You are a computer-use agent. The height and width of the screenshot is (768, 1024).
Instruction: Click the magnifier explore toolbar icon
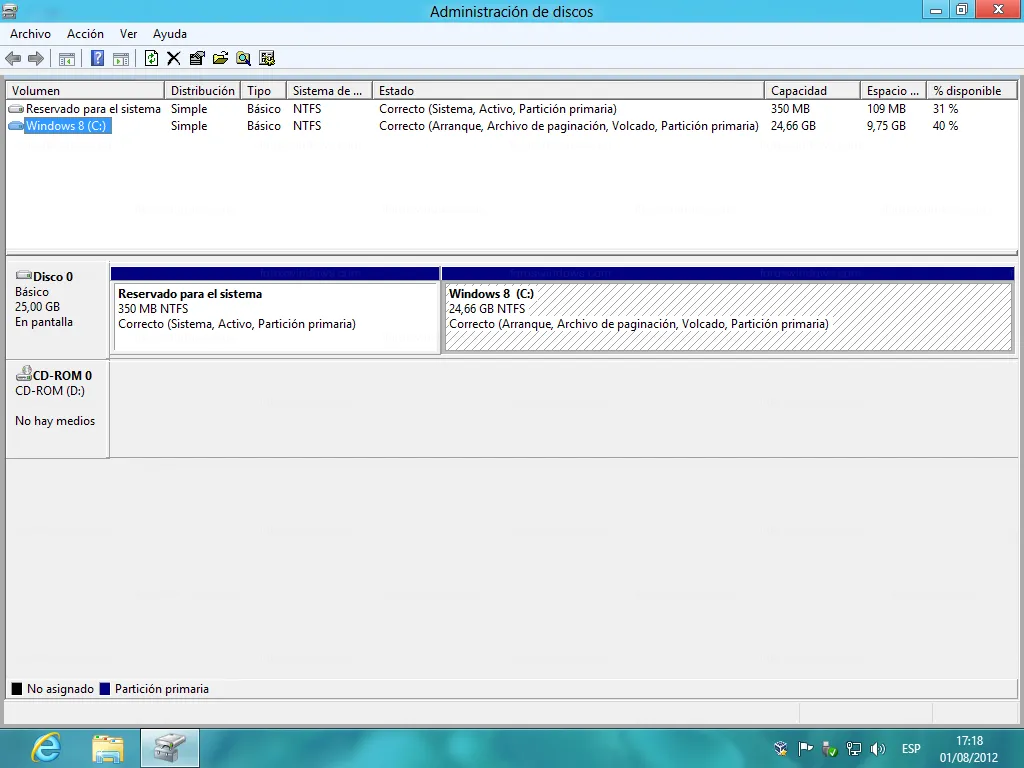coord(244,59)
